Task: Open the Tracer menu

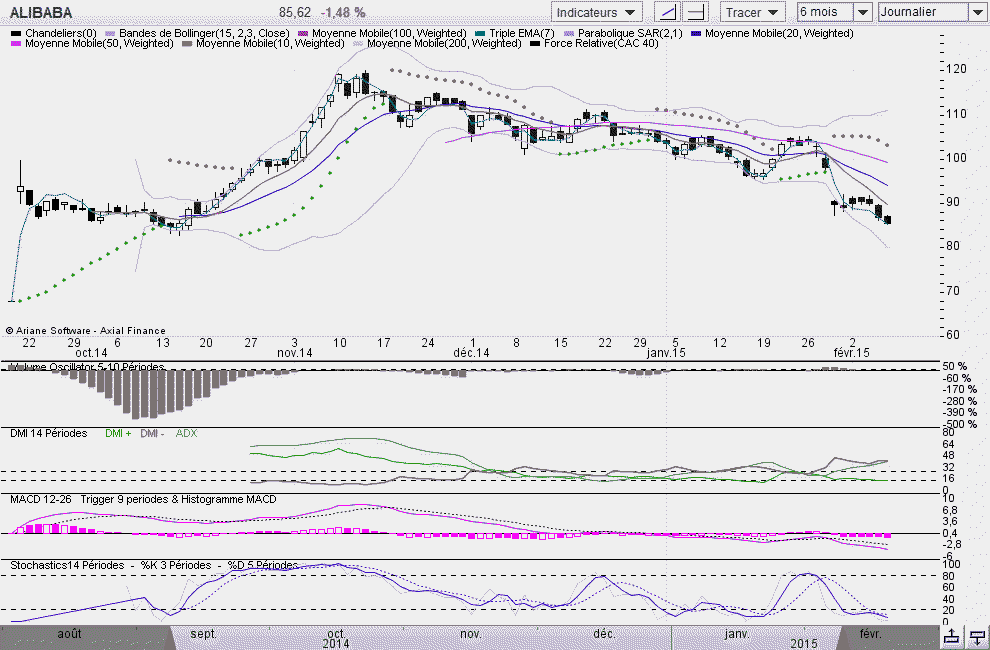Action: coord(753,12)
